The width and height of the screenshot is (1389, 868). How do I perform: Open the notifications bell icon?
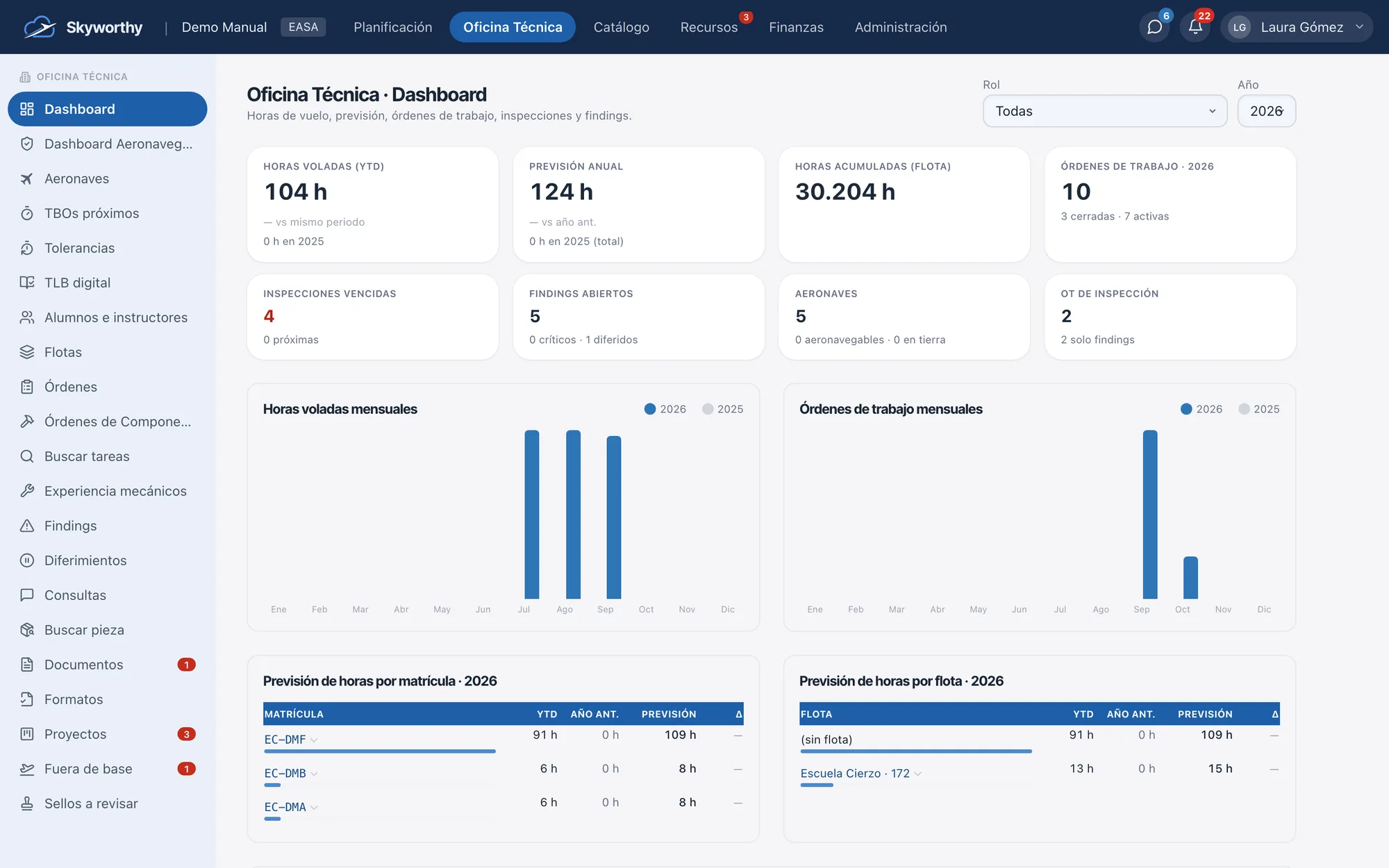tap(1195, 27)
